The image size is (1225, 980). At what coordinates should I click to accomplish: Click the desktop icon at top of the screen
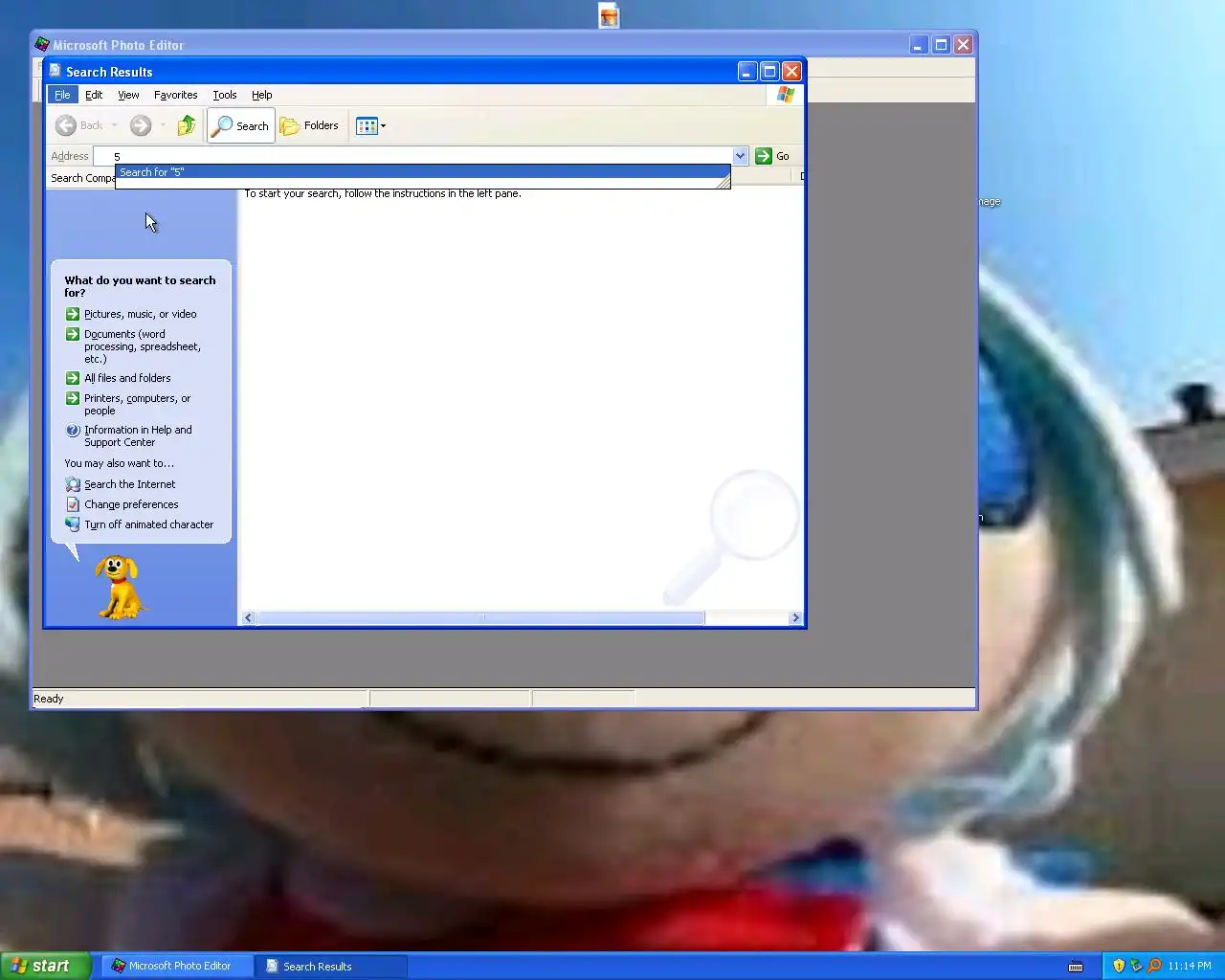pos(609,15)
